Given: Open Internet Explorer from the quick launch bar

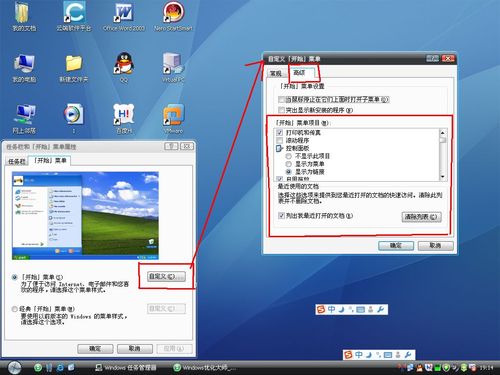Looking at the screenshot, I should point(60,367).
